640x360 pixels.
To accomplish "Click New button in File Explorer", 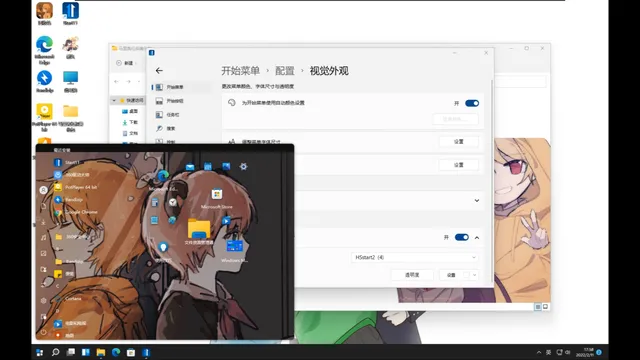I will point(126,63).
